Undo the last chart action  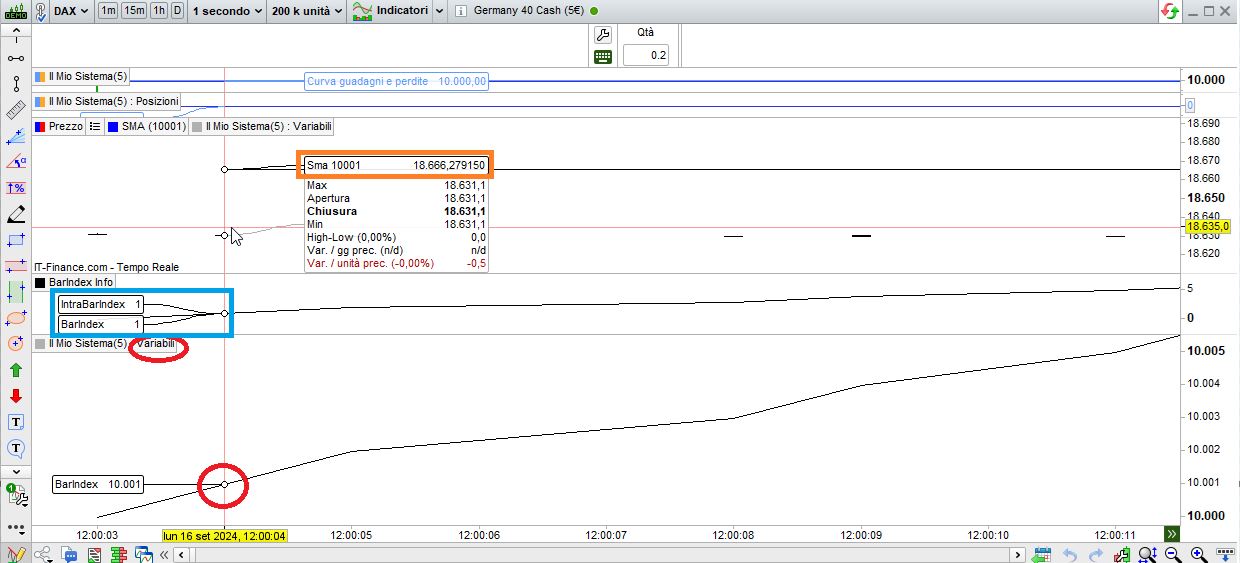[x=1070, y=554]
